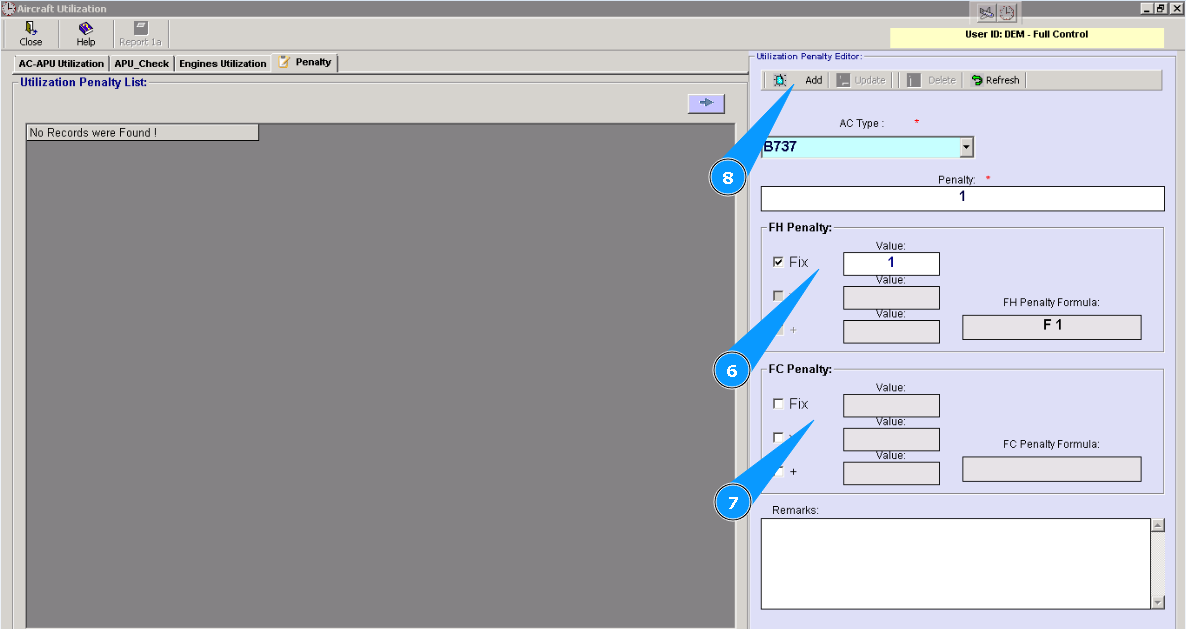Check the FC Penalty plus checkbox
Viewport: 1186px width, 630px height.
[779, 471]
